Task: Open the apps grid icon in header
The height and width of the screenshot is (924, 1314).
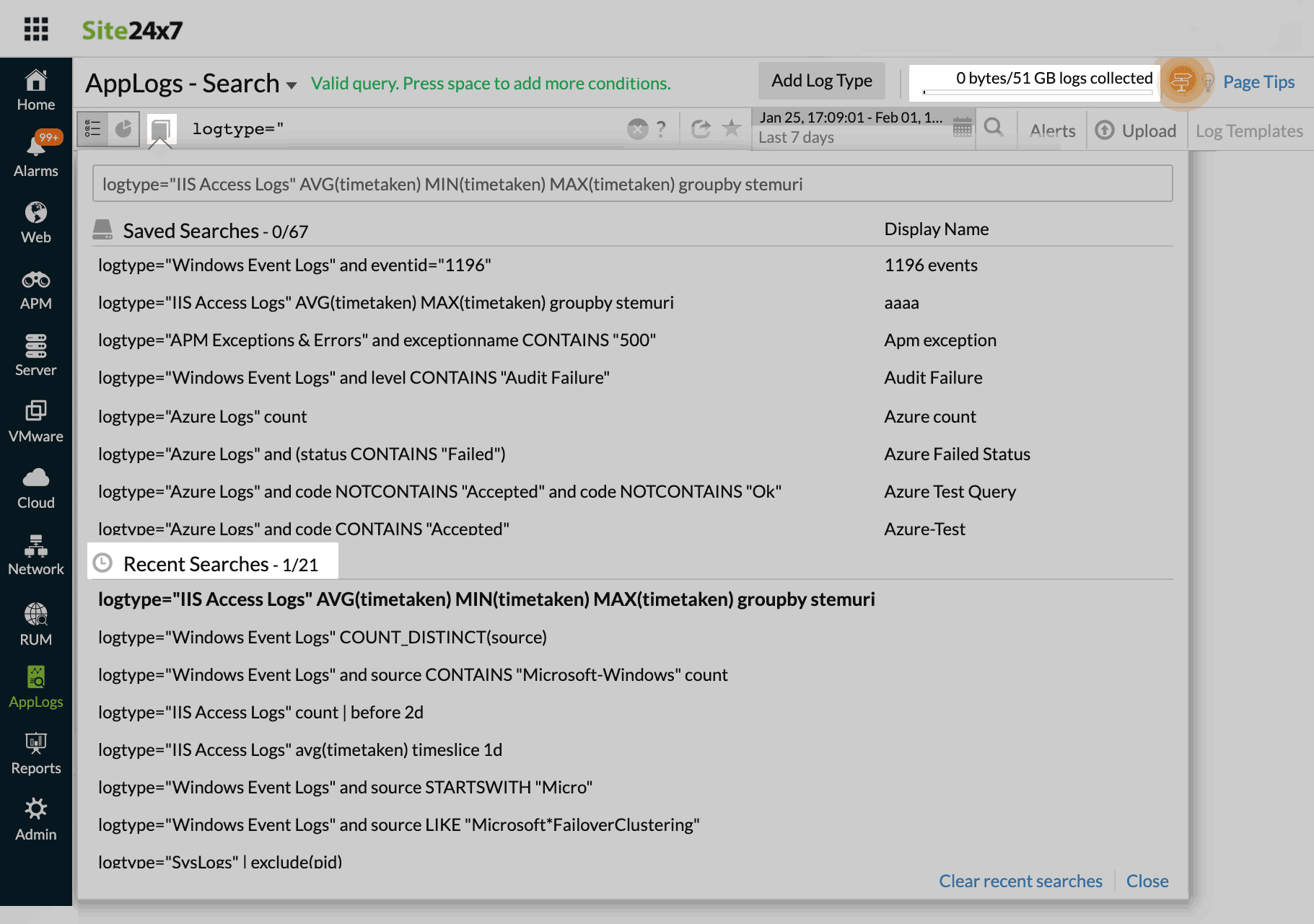Action: (35, 29)
